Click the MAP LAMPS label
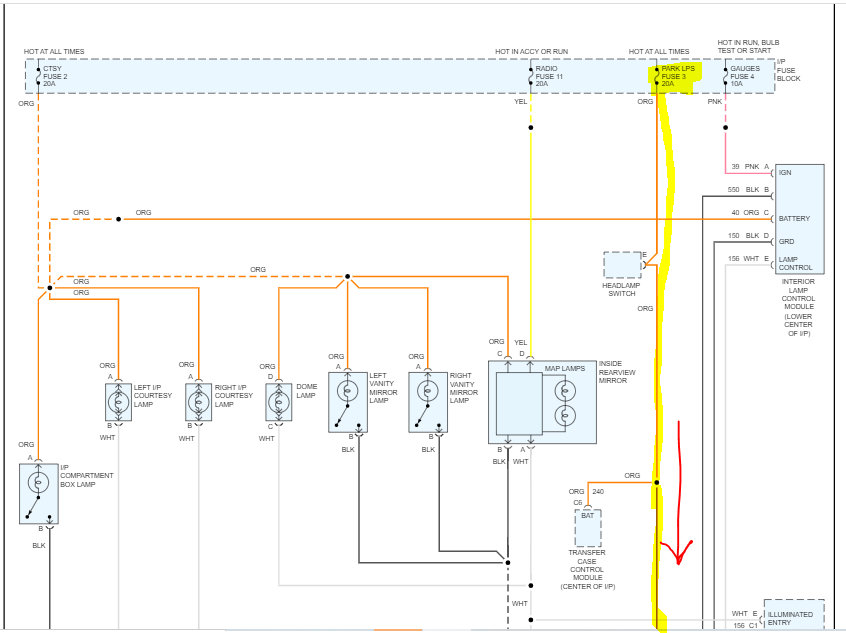846x633 pixels. (x=564, y=369)
